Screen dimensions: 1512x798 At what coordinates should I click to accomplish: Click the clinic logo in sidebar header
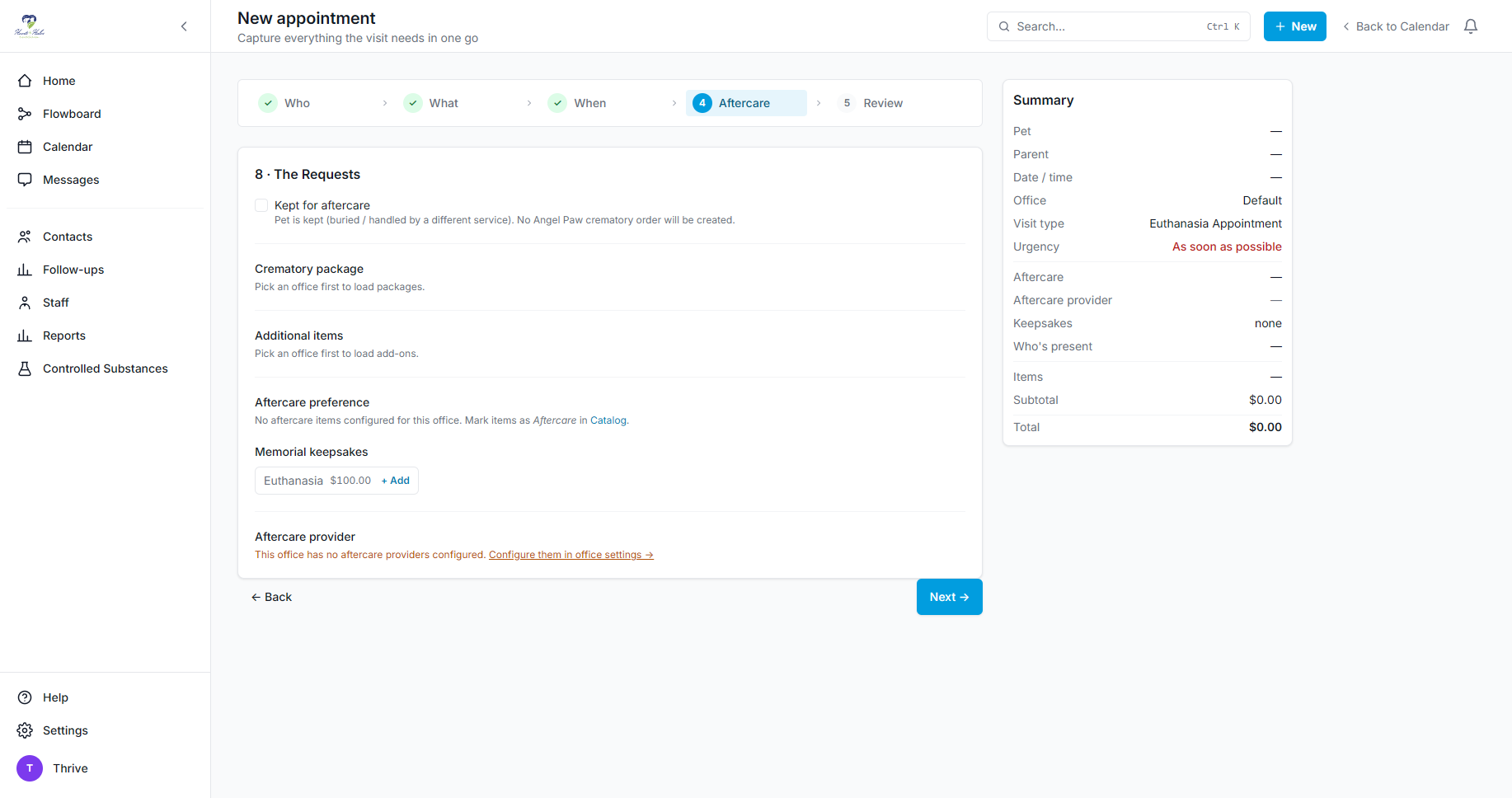coord(30,26)
